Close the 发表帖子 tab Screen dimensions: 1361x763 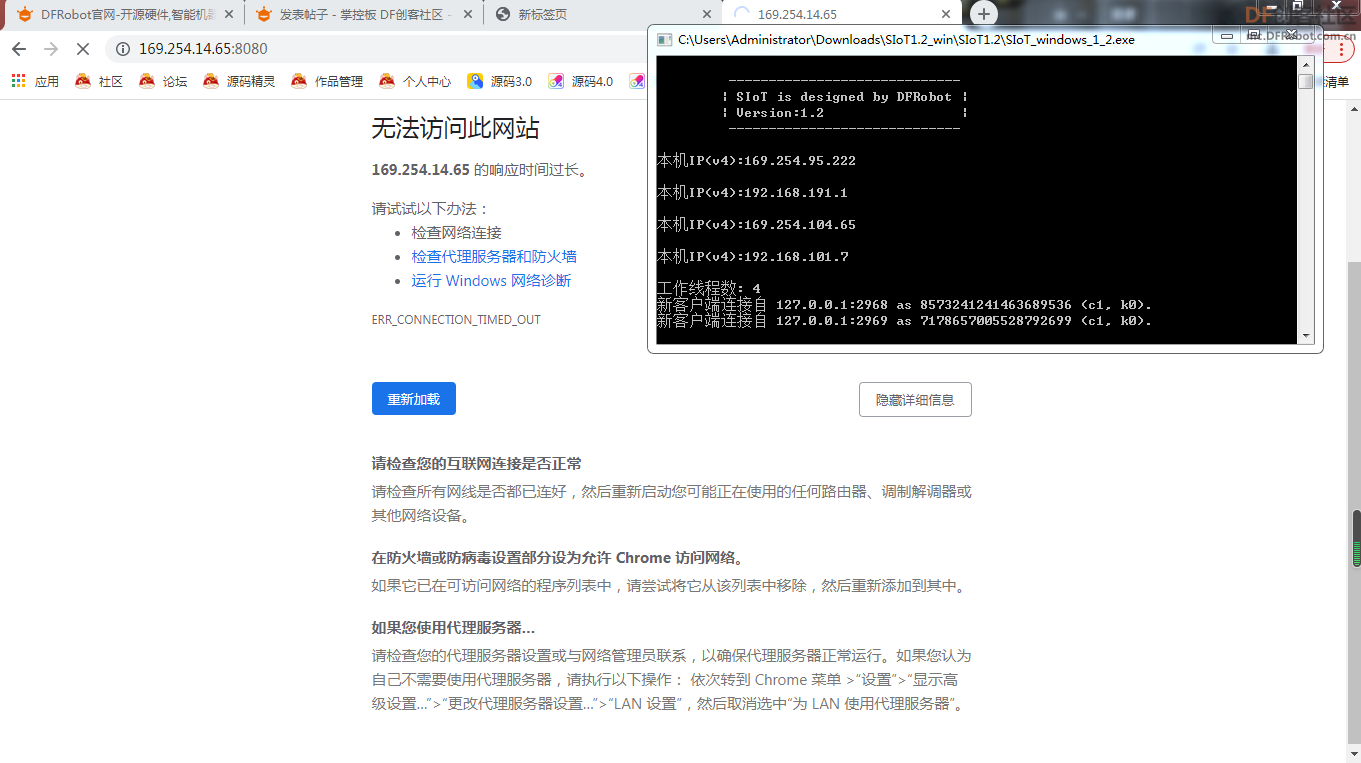click(x=468, y=14)
